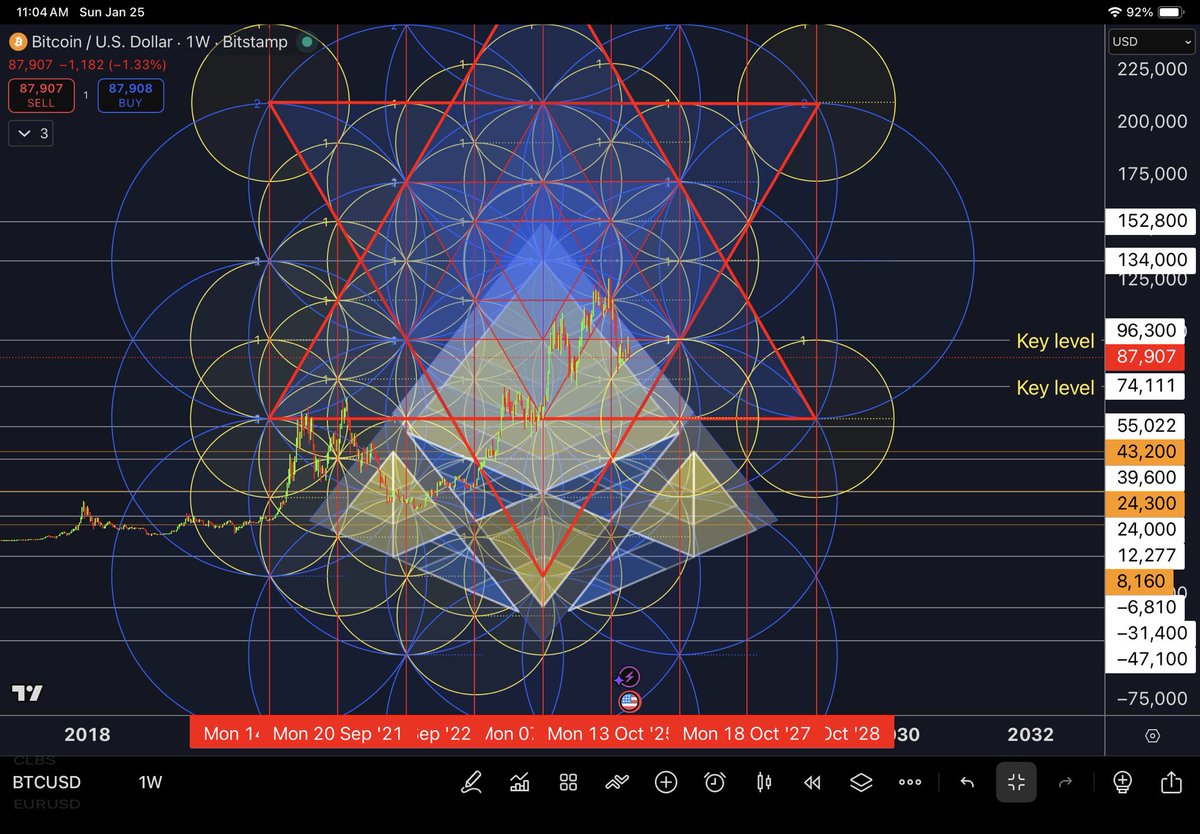Open the object tree layers icon
This screenshot has height=834, width=1200.
pos(861,782)
